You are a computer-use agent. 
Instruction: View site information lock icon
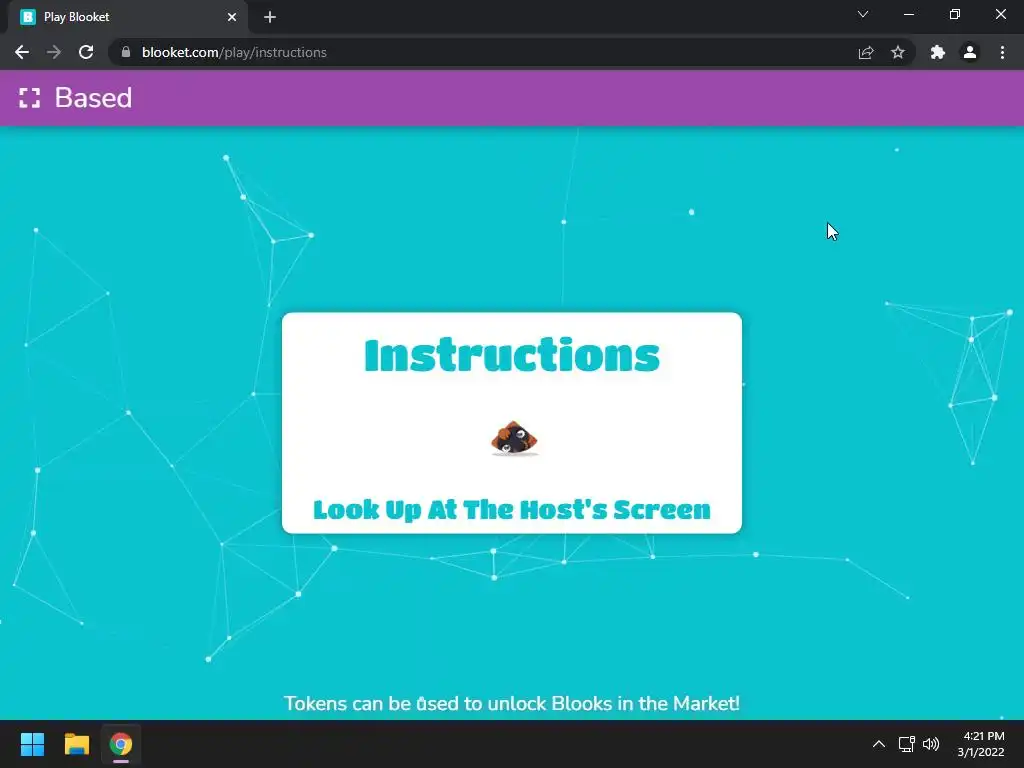(126, 52)
